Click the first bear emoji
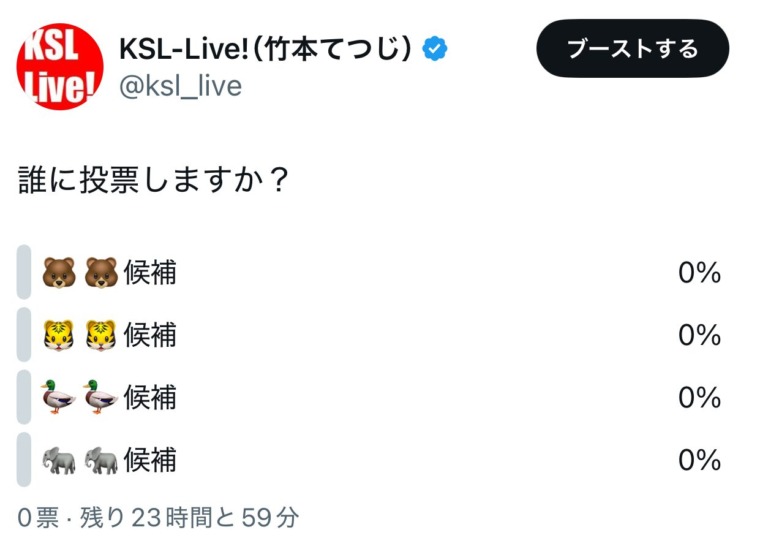This screenshot has width=760, height=538. (x=59, y=272)
